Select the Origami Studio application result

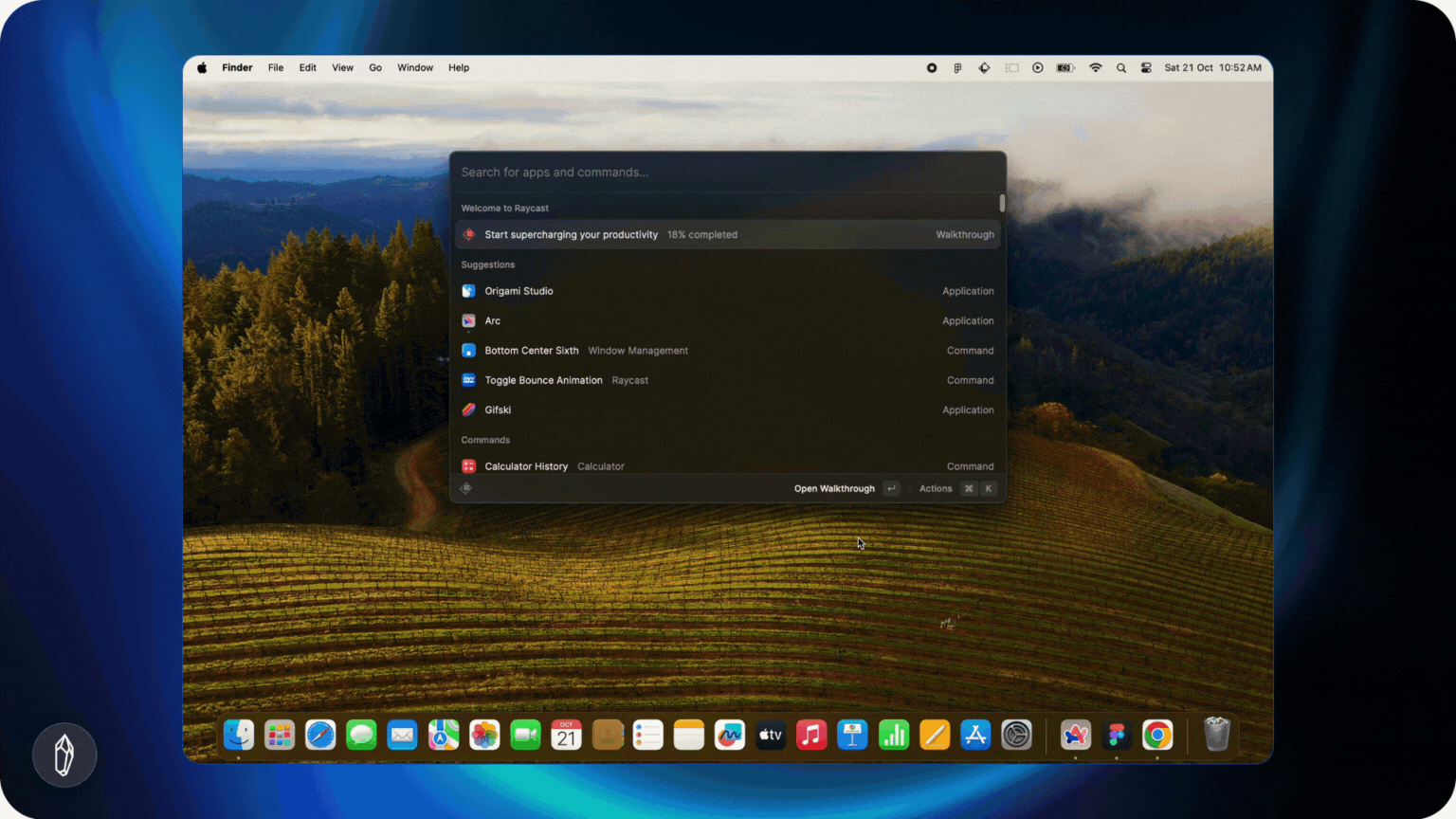(x=727, y=291)
